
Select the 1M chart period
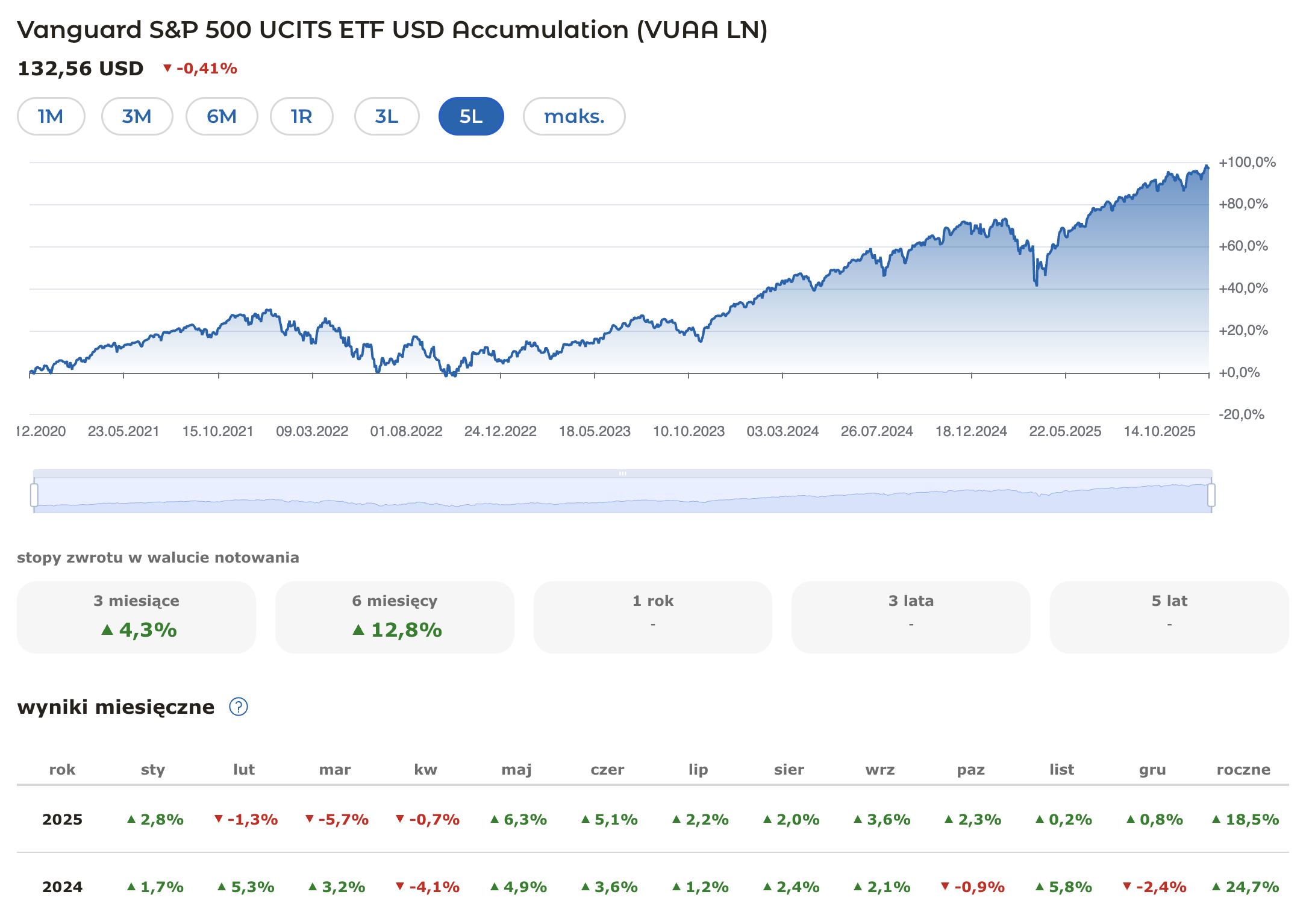[51, 116]
